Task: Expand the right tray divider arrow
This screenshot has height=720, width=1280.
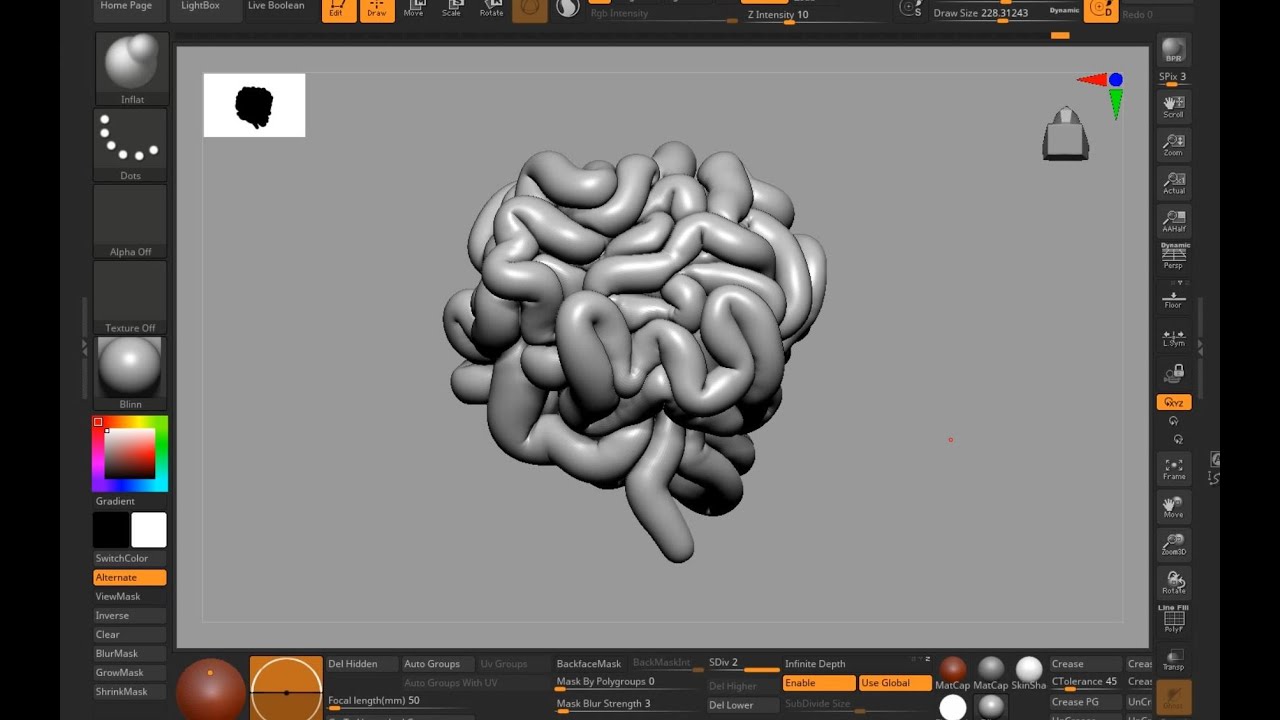Action: tap(1200, 347)
